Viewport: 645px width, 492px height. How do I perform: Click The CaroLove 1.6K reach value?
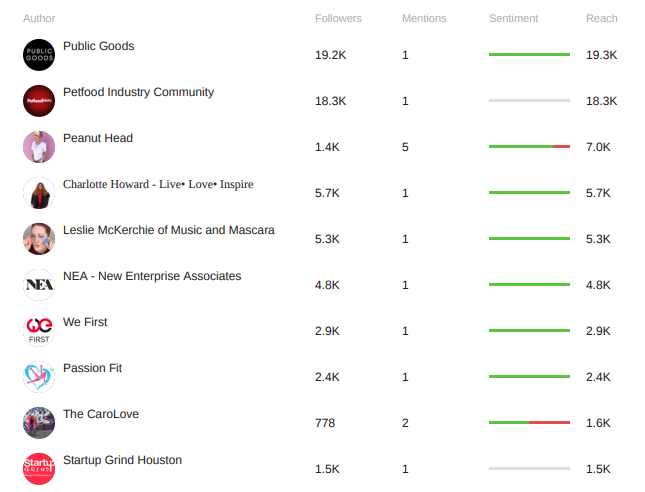tap(599, 423)
